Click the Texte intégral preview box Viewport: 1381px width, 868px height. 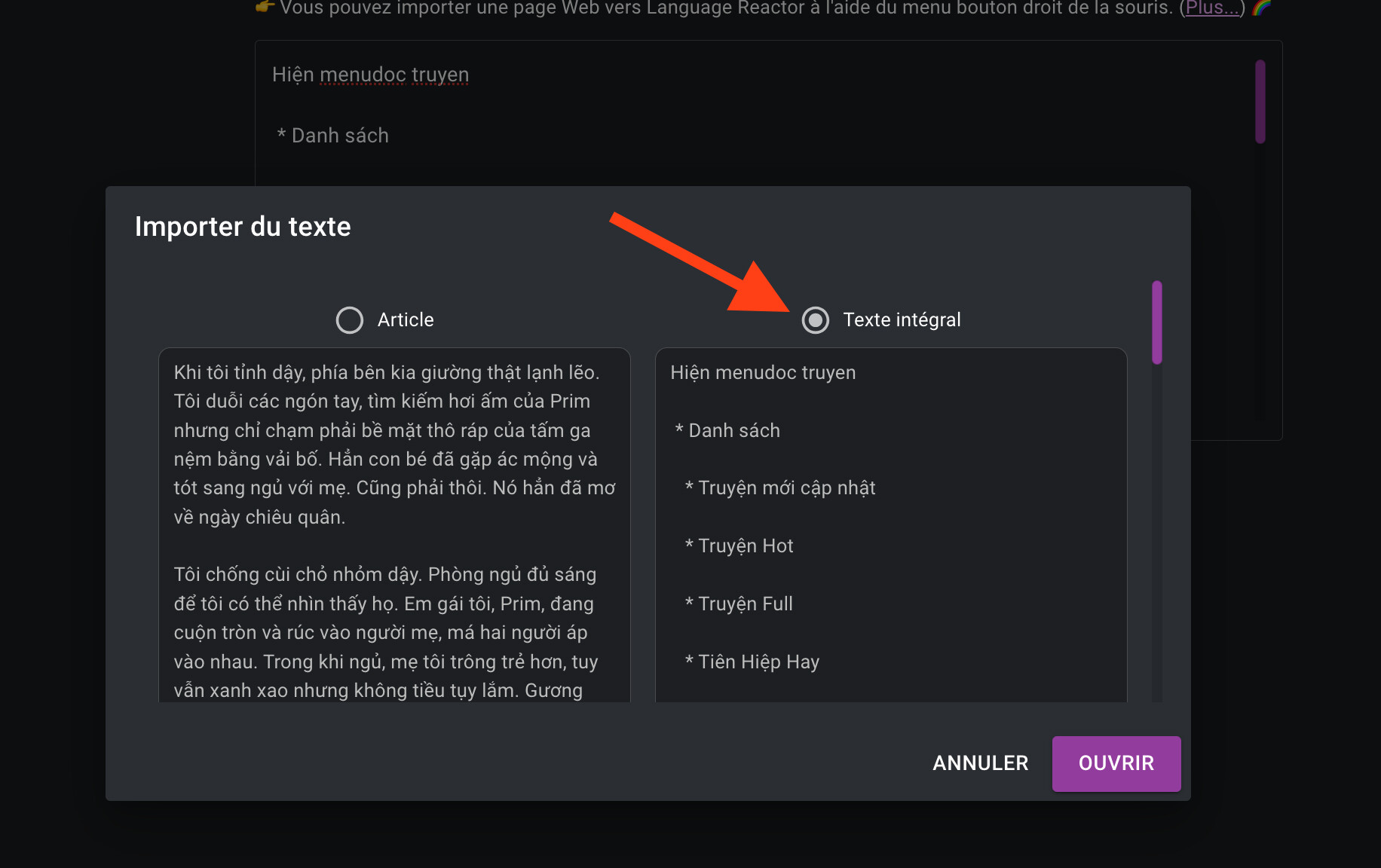point(891,525)
